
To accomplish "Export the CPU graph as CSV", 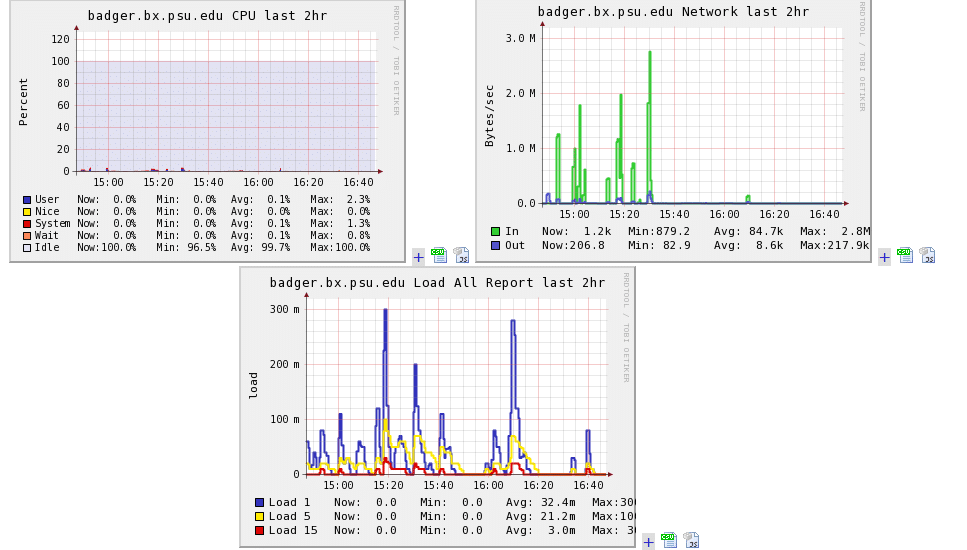I will pyautogui.click(x=438, y=255).
